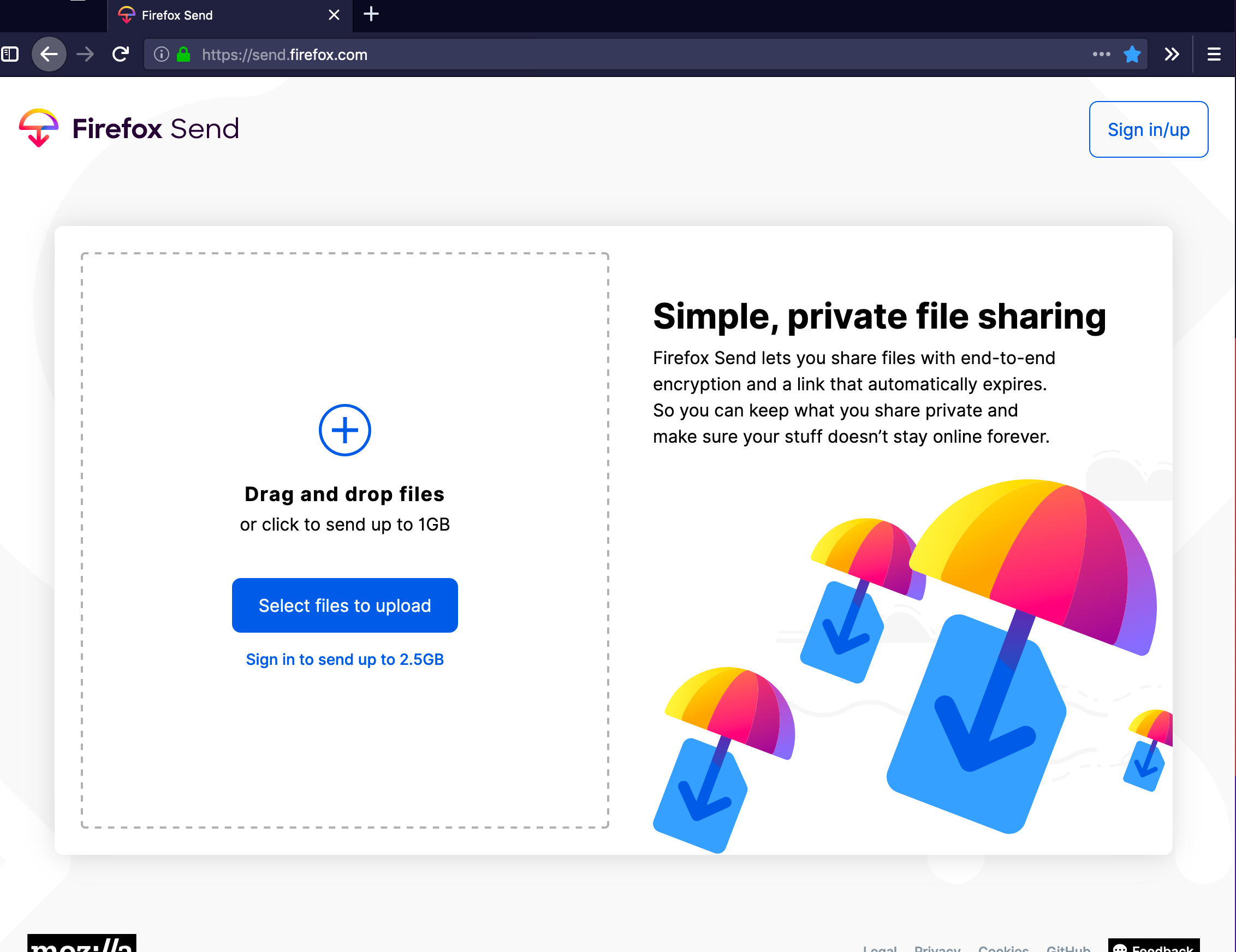Click the forward navigation arrow

(86, 55)
